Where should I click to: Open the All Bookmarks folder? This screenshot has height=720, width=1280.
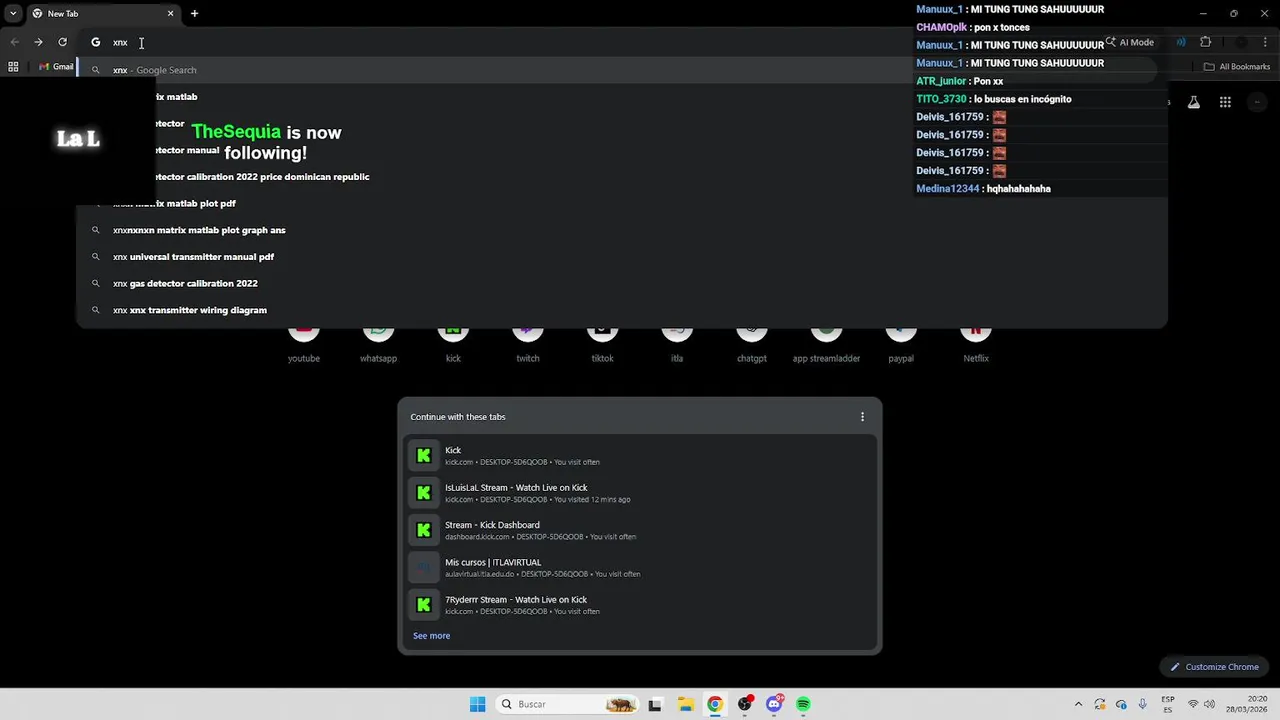1237,67
